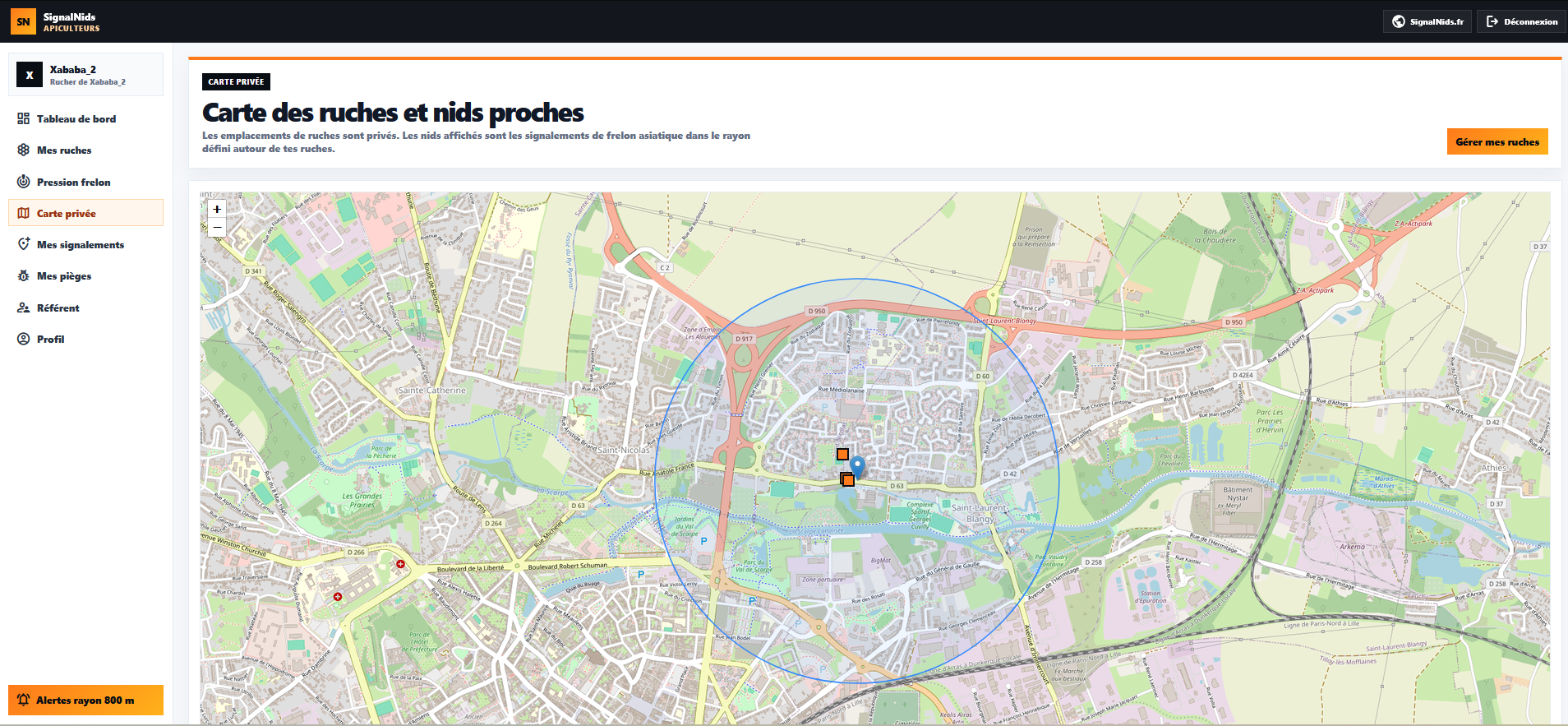
Task: Click the Rucher de Xababa_2 subtitle
Action: (x=87, y=82)
